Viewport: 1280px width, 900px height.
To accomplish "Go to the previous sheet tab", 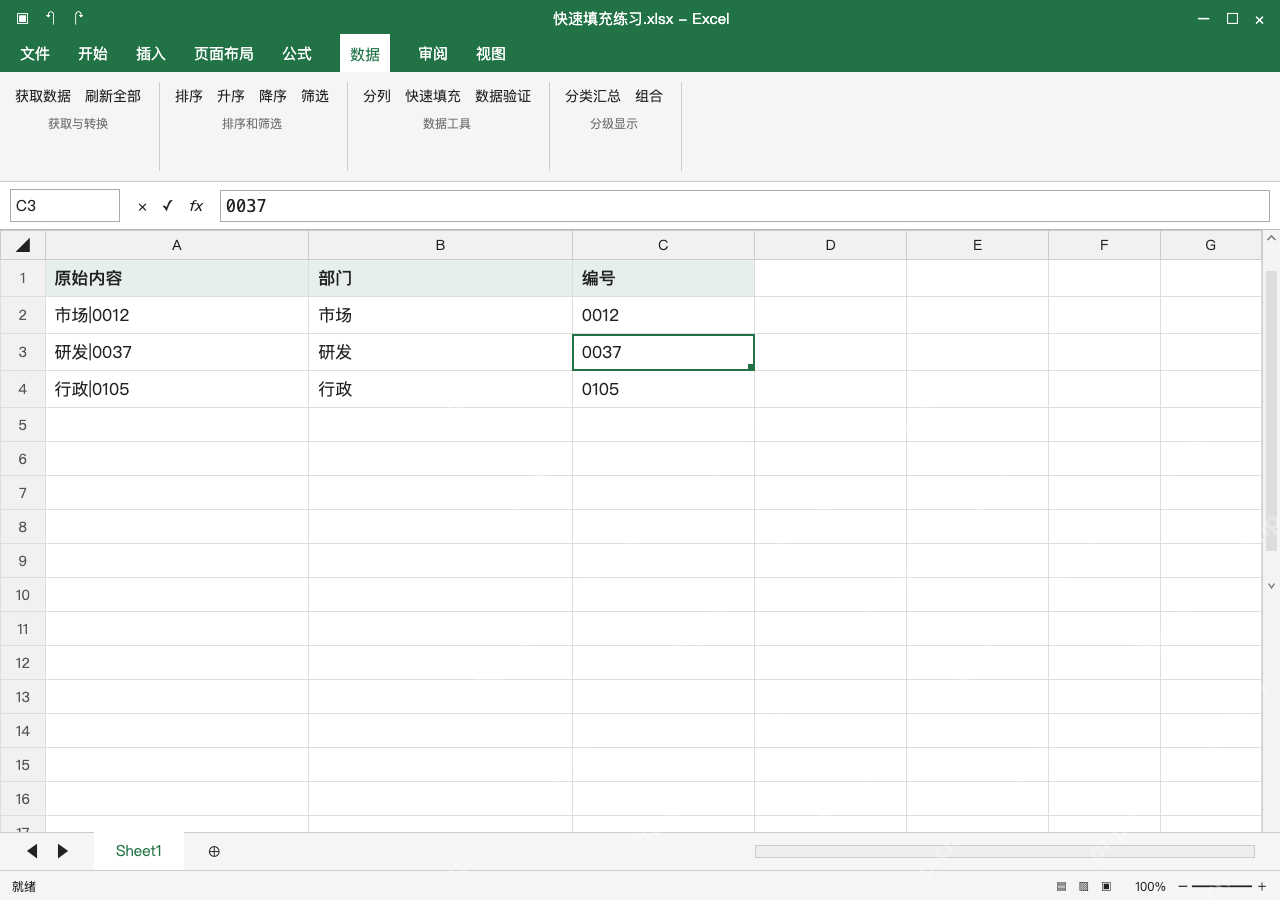I will point(32,851).
